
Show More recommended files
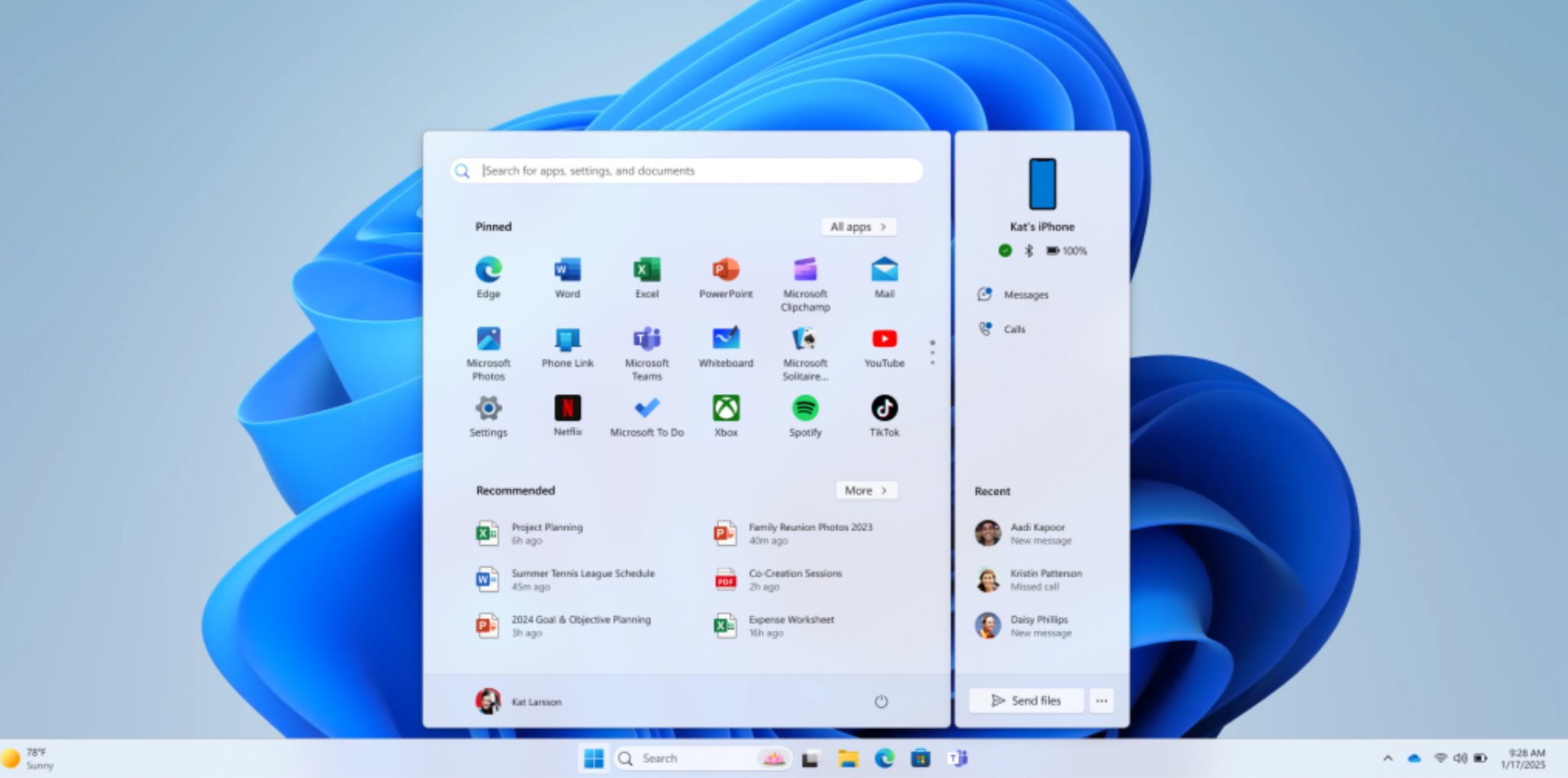[866, 491]
